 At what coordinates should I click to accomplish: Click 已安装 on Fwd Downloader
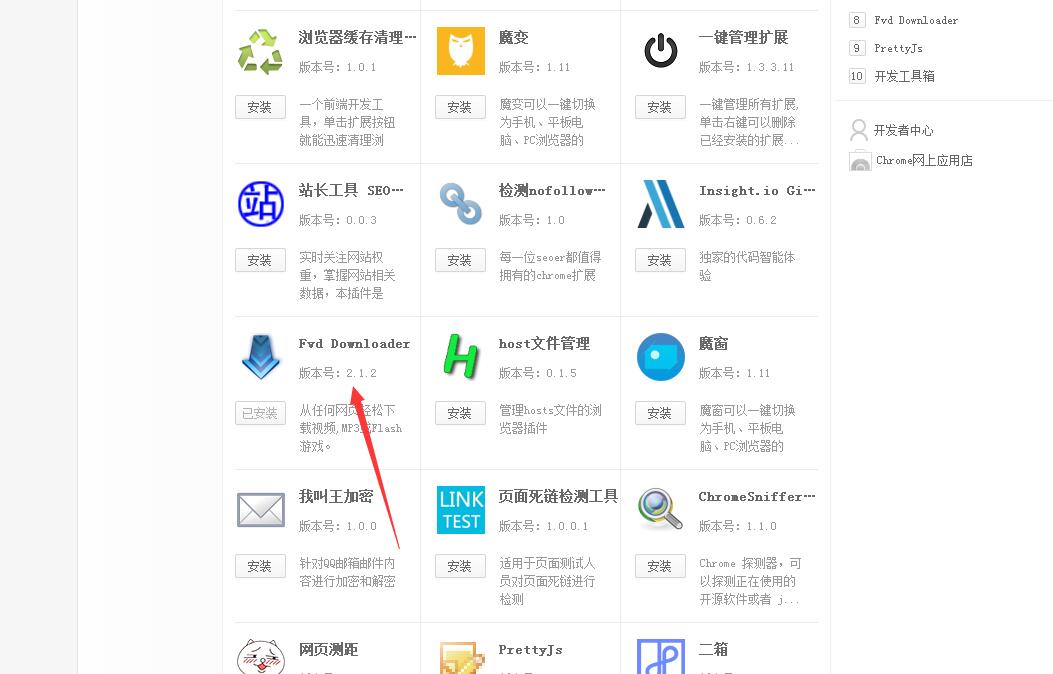[260, 412]
